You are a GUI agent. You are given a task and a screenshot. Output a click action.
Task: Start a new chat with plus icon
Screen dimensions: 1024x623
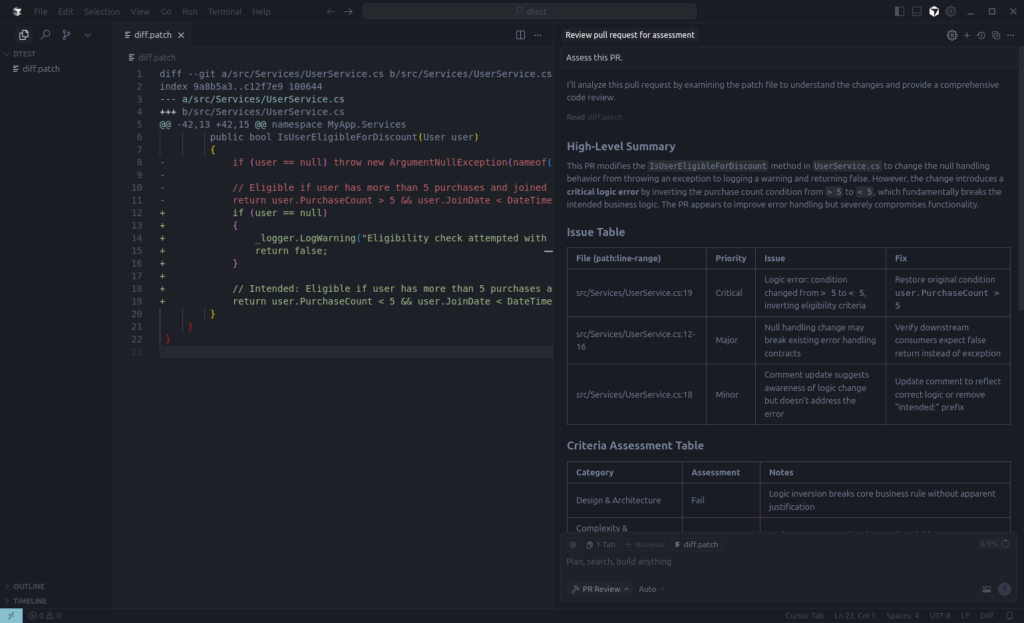pos(966,35)
